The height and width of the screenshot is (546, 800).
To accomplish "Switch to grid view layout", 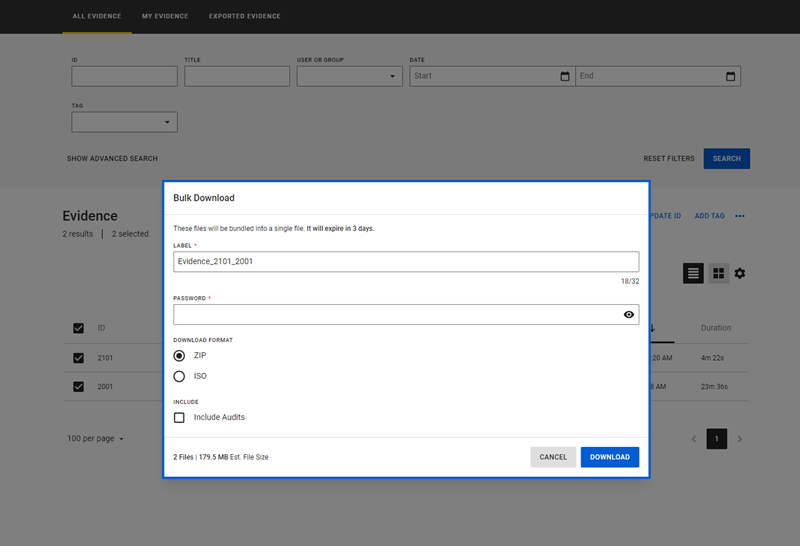I will coord(718,274).
